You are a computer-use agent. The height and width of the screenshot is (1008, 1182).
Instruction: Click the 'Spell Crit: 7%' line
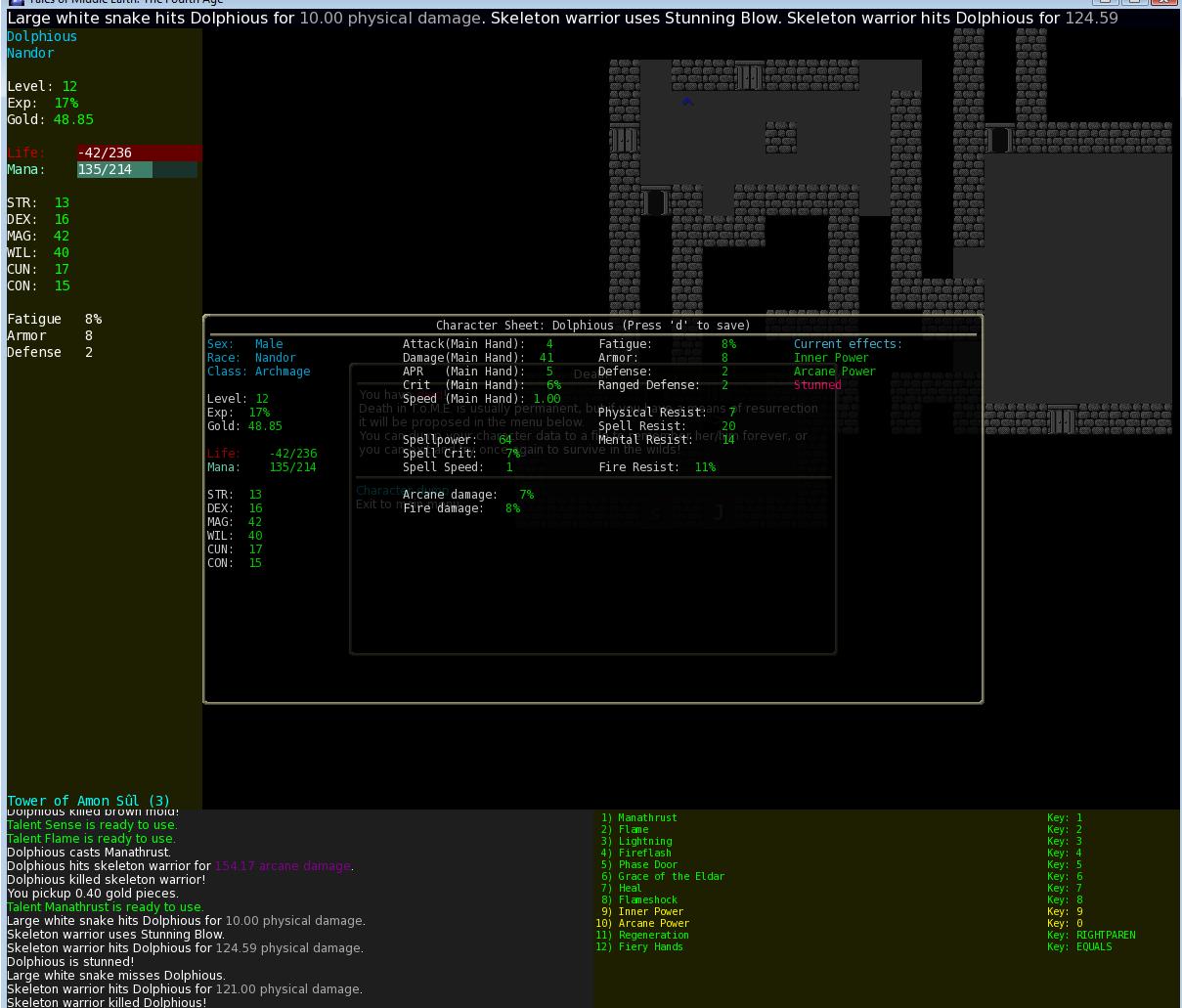coord(461,454)
